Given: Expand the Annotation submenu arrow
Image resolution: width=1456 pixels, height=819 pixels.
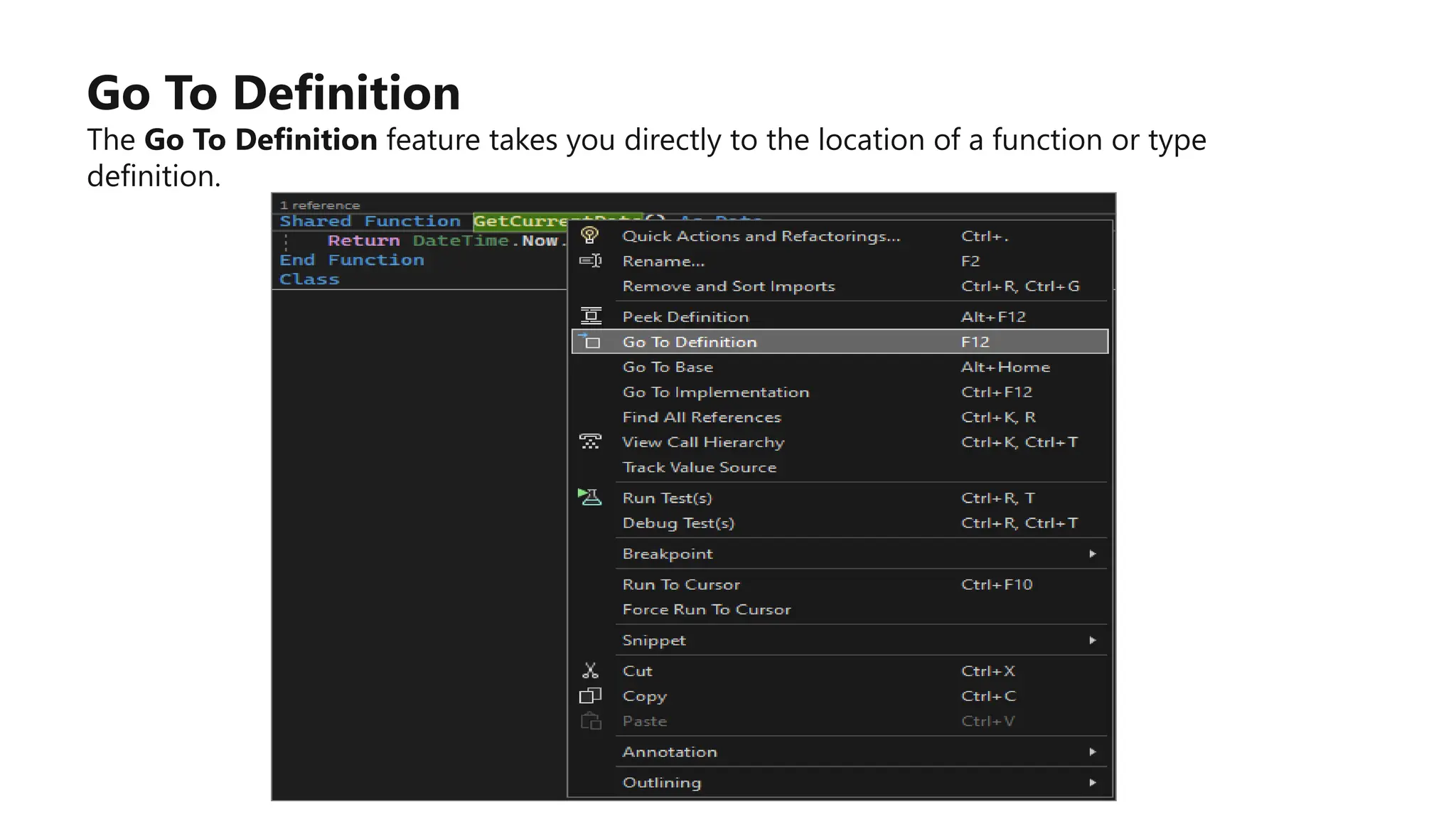Looking at the screenshot, I should [1093, 751].
